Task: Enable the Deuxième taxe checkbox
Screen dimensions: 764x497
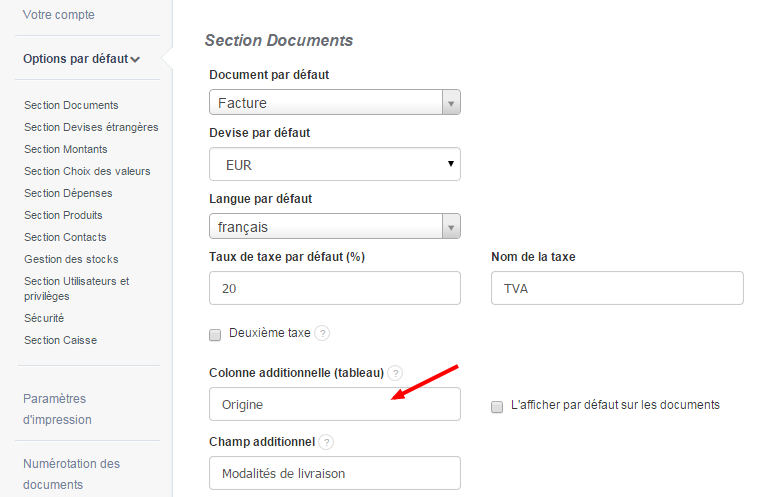Action: click(215, 335)
